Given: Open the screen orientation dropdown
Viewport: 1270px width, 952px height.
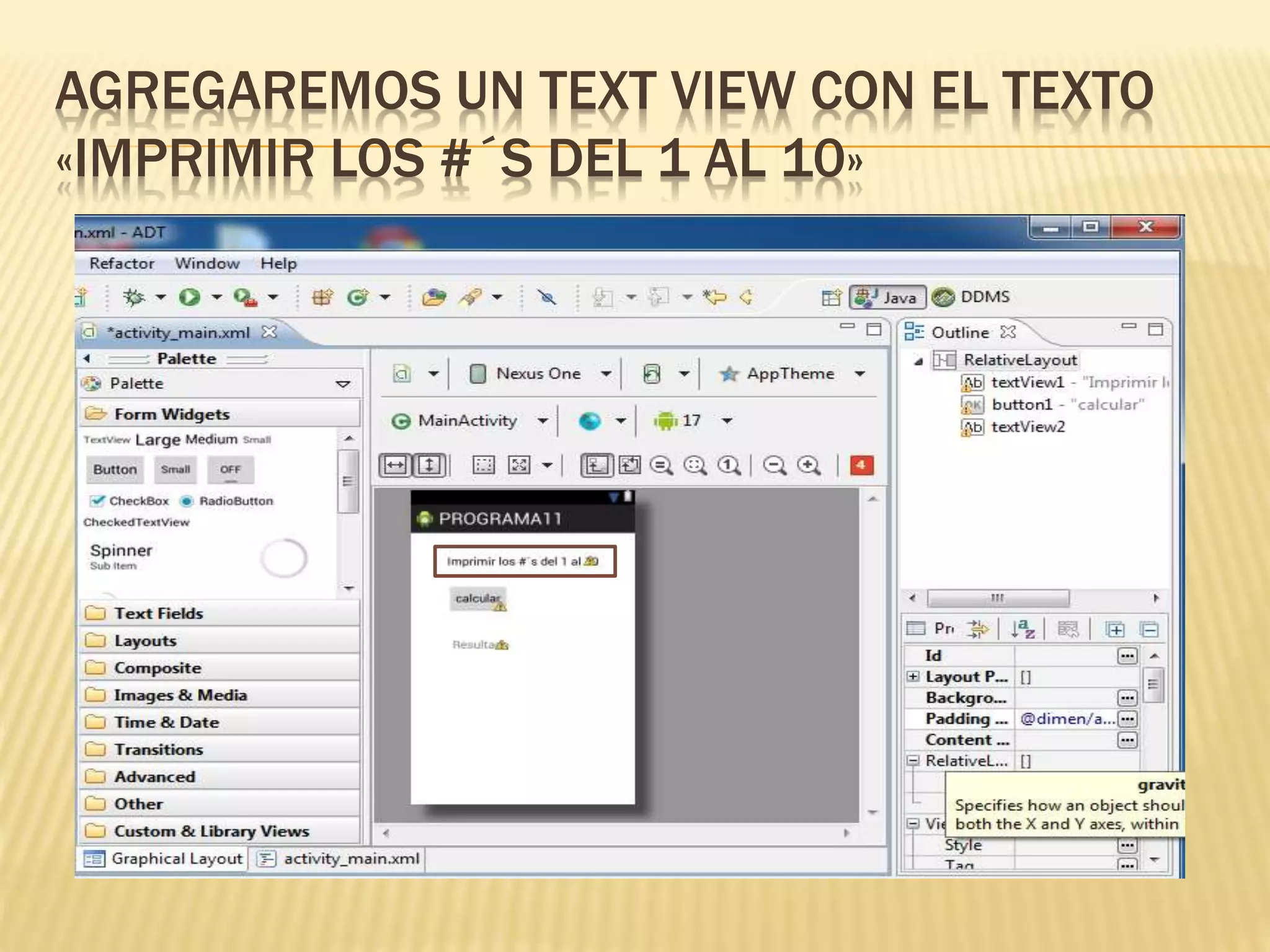Looking at the screenshot, I should point(665,374).
